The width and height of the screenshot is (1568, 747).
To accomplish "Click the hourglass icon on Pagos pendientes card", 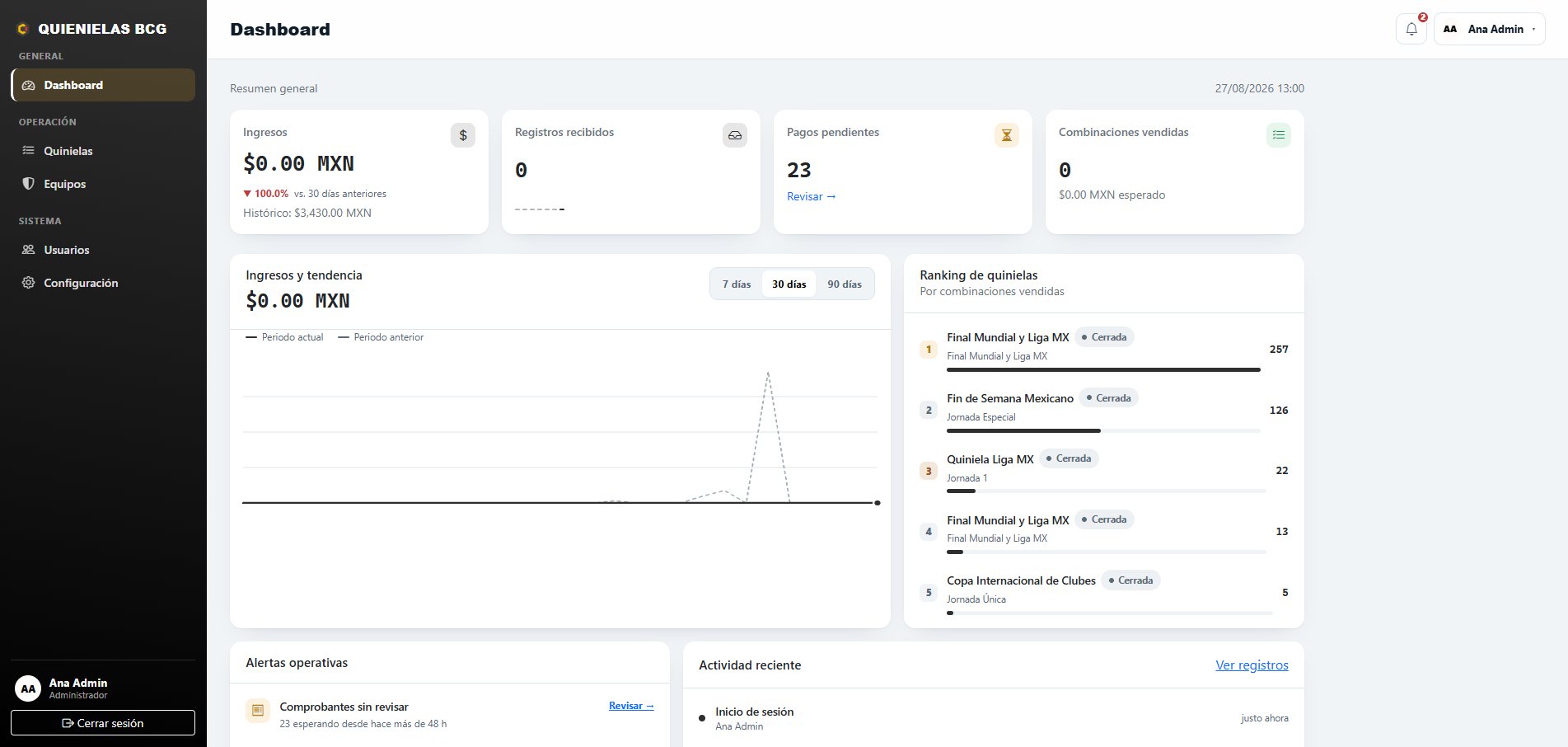I will [1007, 135].
